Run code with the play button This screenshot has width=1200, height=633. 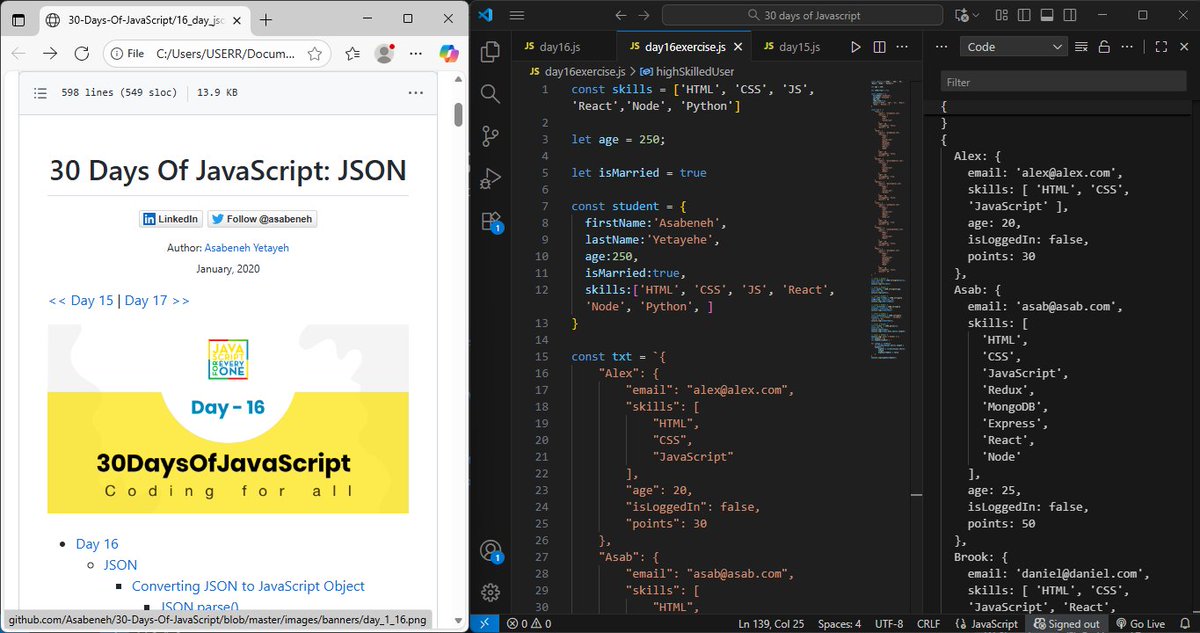tap(856, 47)
